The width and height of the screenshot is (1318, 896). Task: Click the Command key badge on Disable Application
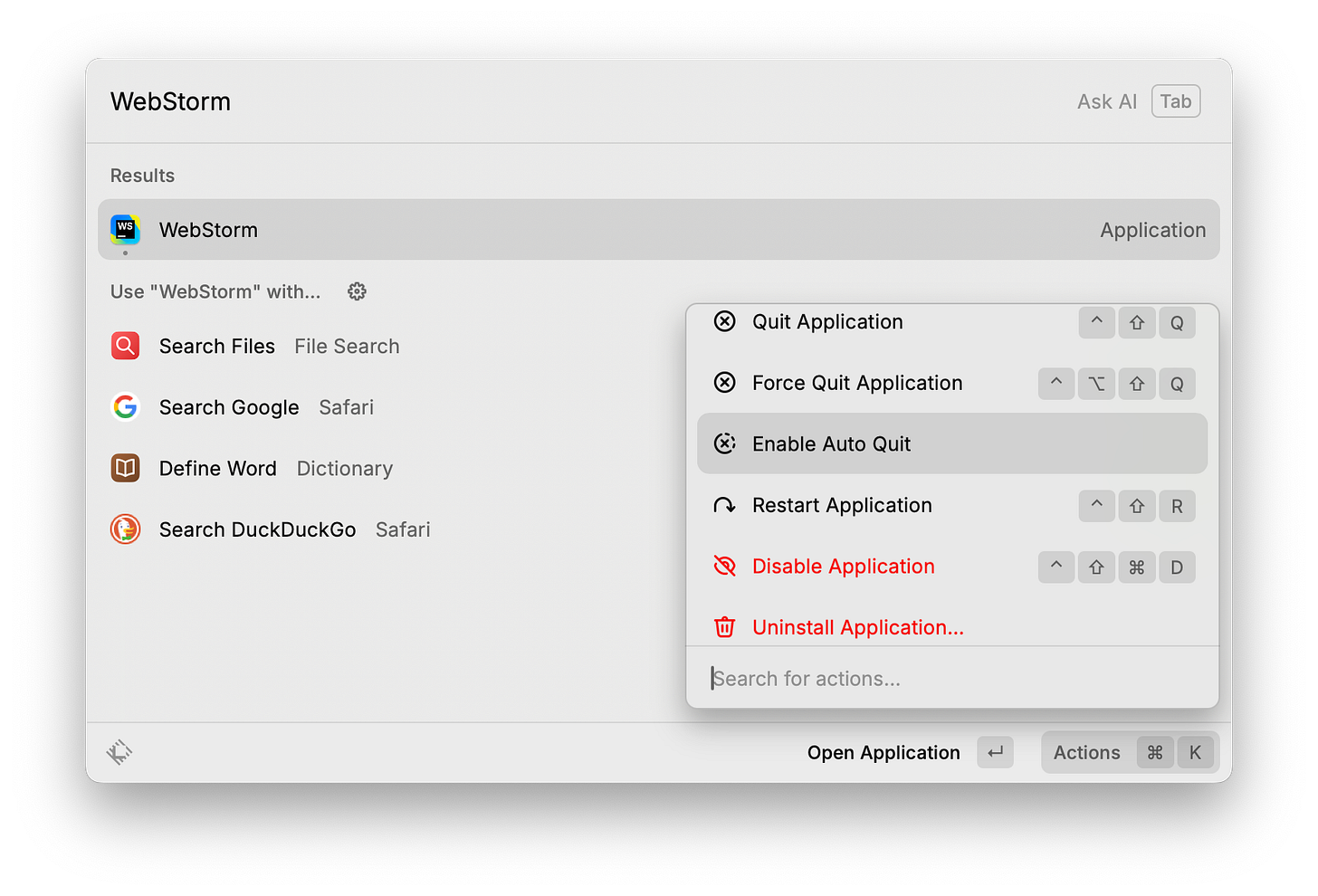click(x=1137, y=567)
